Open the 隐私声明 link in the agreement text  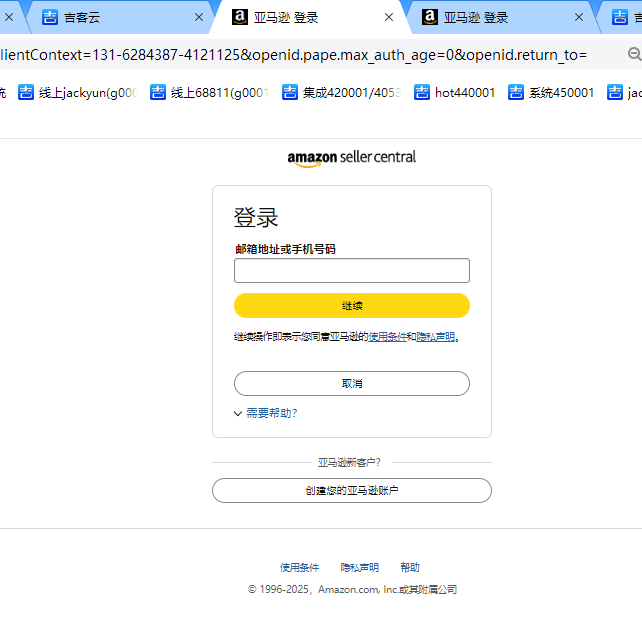(435, 337)
